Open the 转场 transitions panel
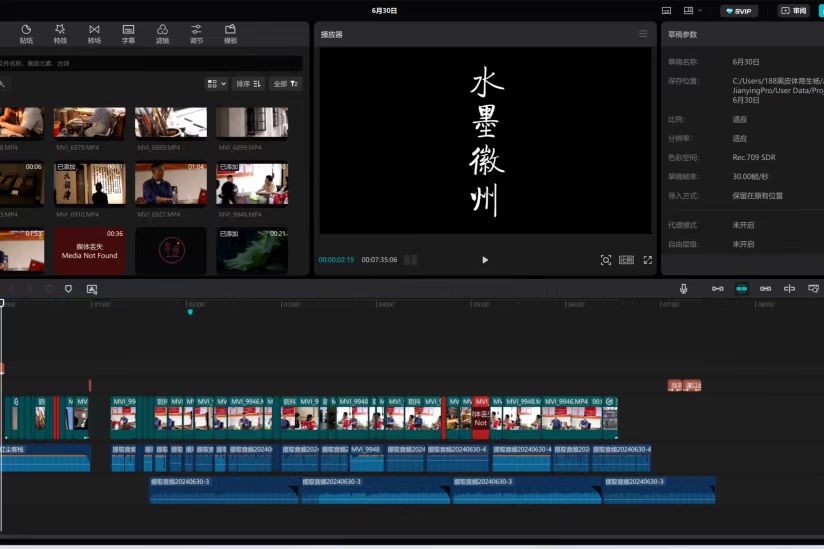 pyautogui.click(x=94, y=34)
